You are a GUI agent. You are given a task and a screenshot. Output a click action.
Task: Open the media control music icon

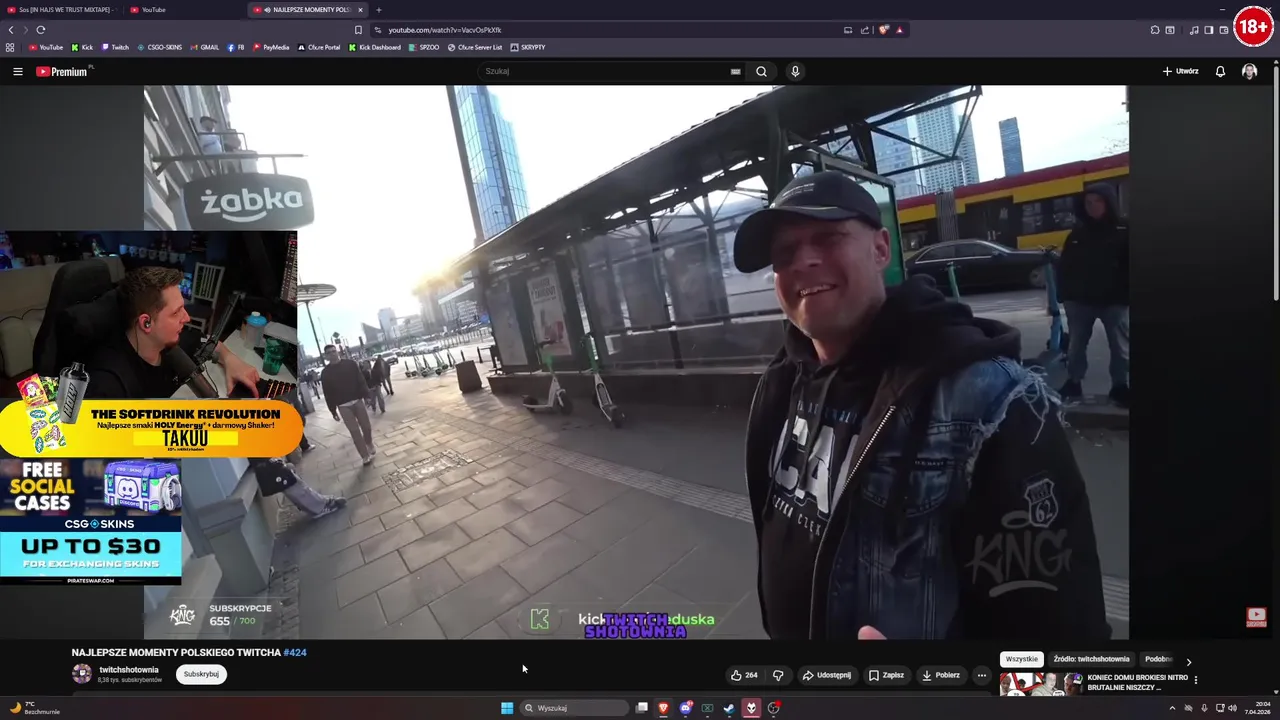tap(1194, 30)
